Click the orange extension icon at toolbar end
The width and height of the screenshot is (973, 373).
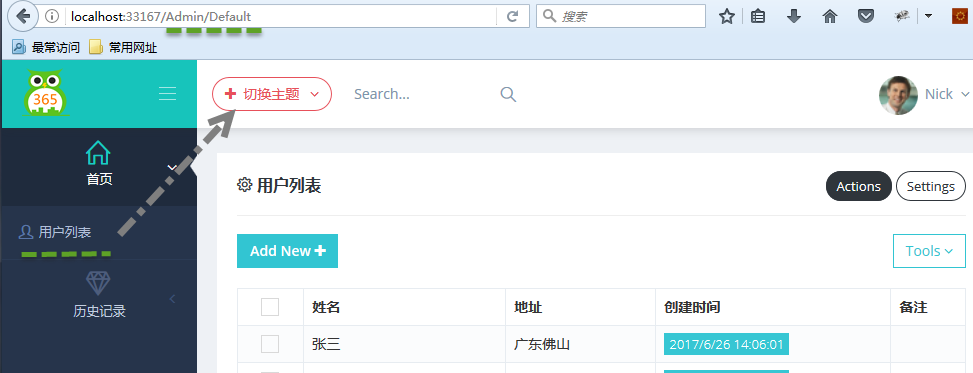[x=961, y=17]
